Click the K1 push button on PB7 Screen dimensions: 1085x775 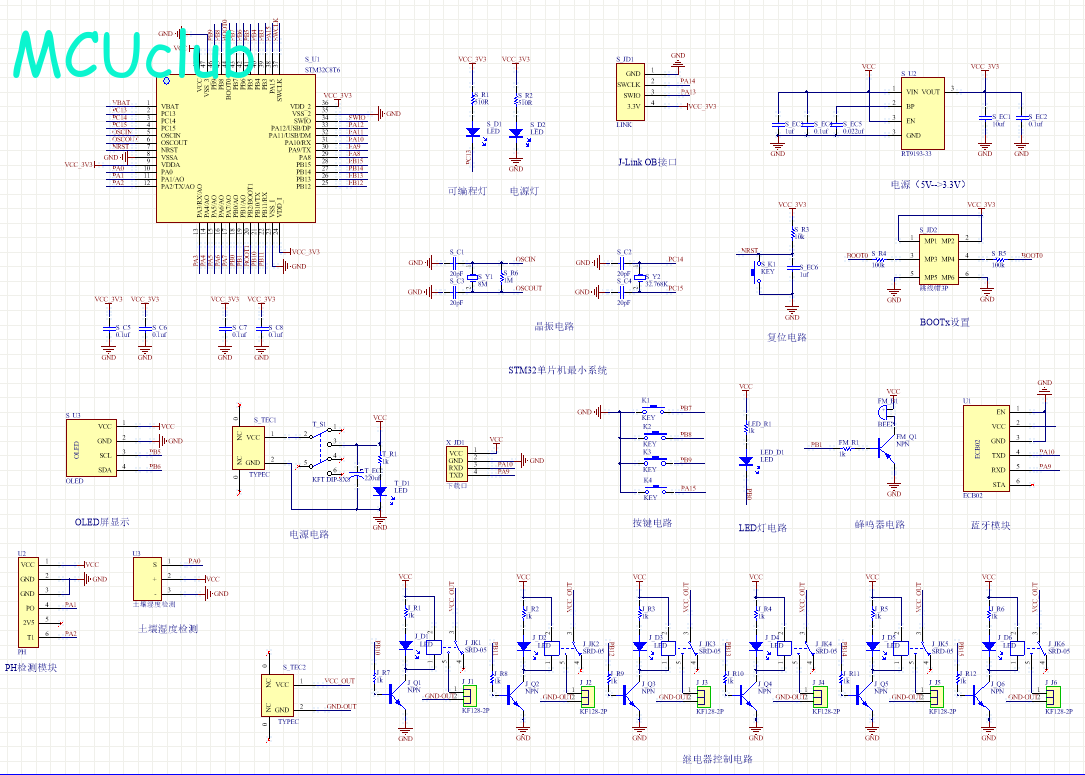click(654, 411)
